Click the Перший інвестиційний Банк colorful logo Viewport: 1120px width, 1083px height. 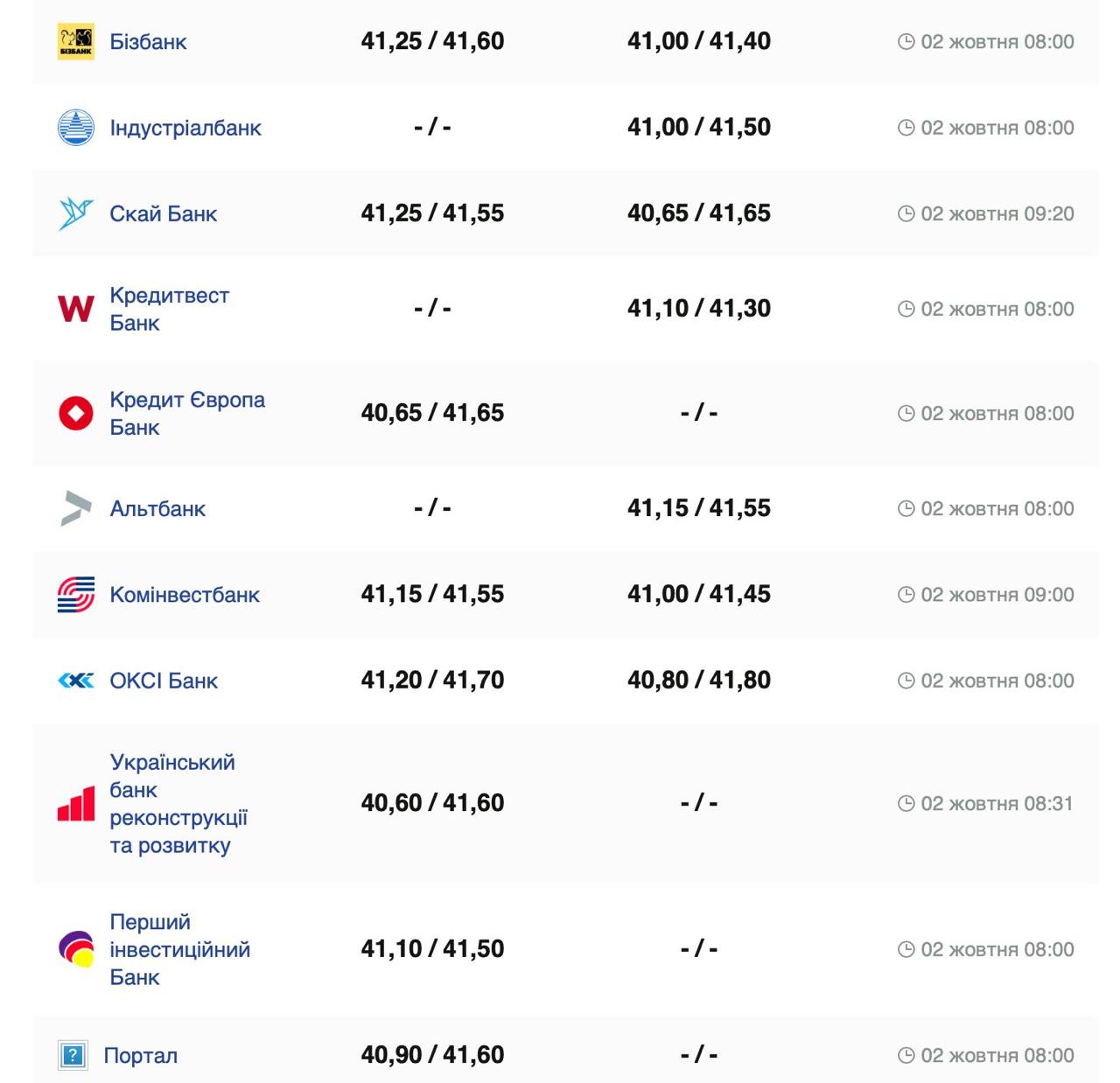(x=76, y=949)
